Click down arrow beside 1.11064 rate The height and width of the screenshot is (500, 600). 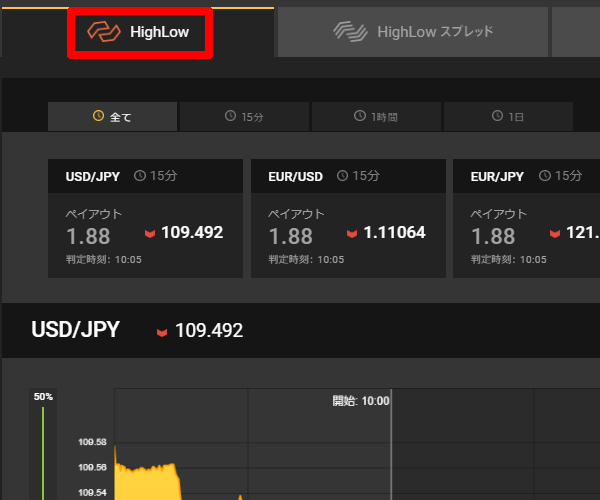pyautogui.click(x=352, y=233)
